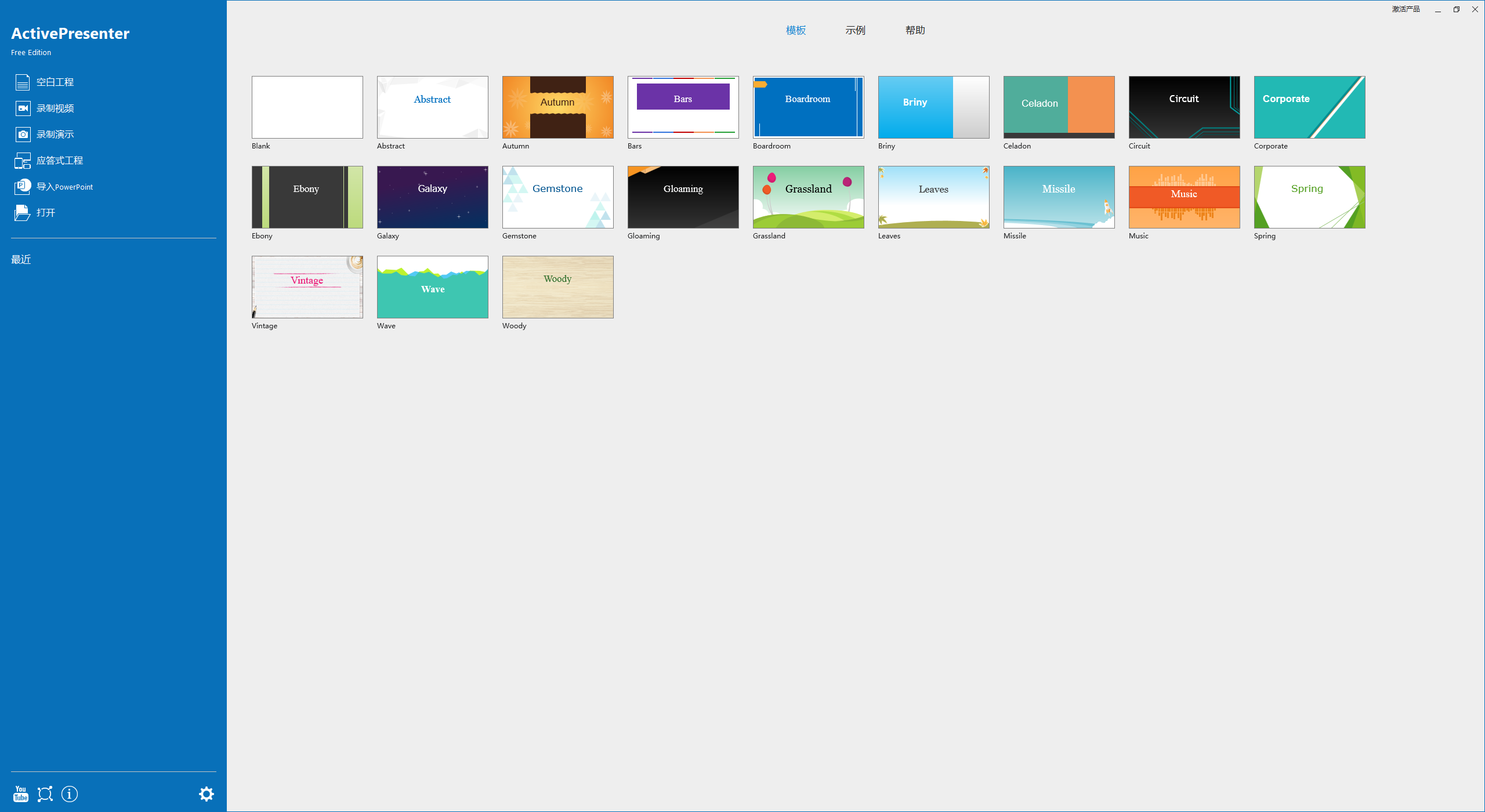Click the blank project document icon
The image size is (1485, 812).
click(x=23, y=82)
